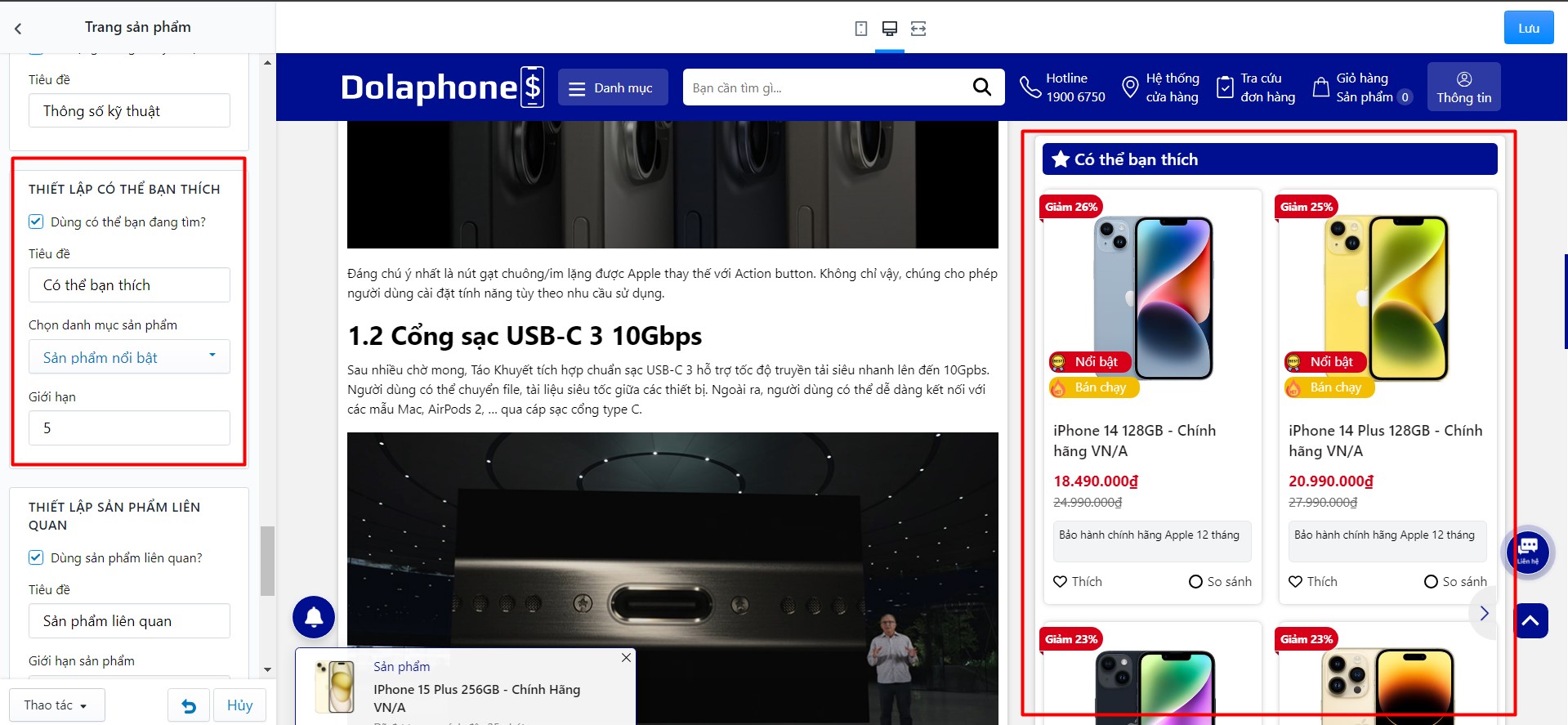
Task: Edit the 'Có thể bạn thích' title field
Action: [x=129, y=284]
